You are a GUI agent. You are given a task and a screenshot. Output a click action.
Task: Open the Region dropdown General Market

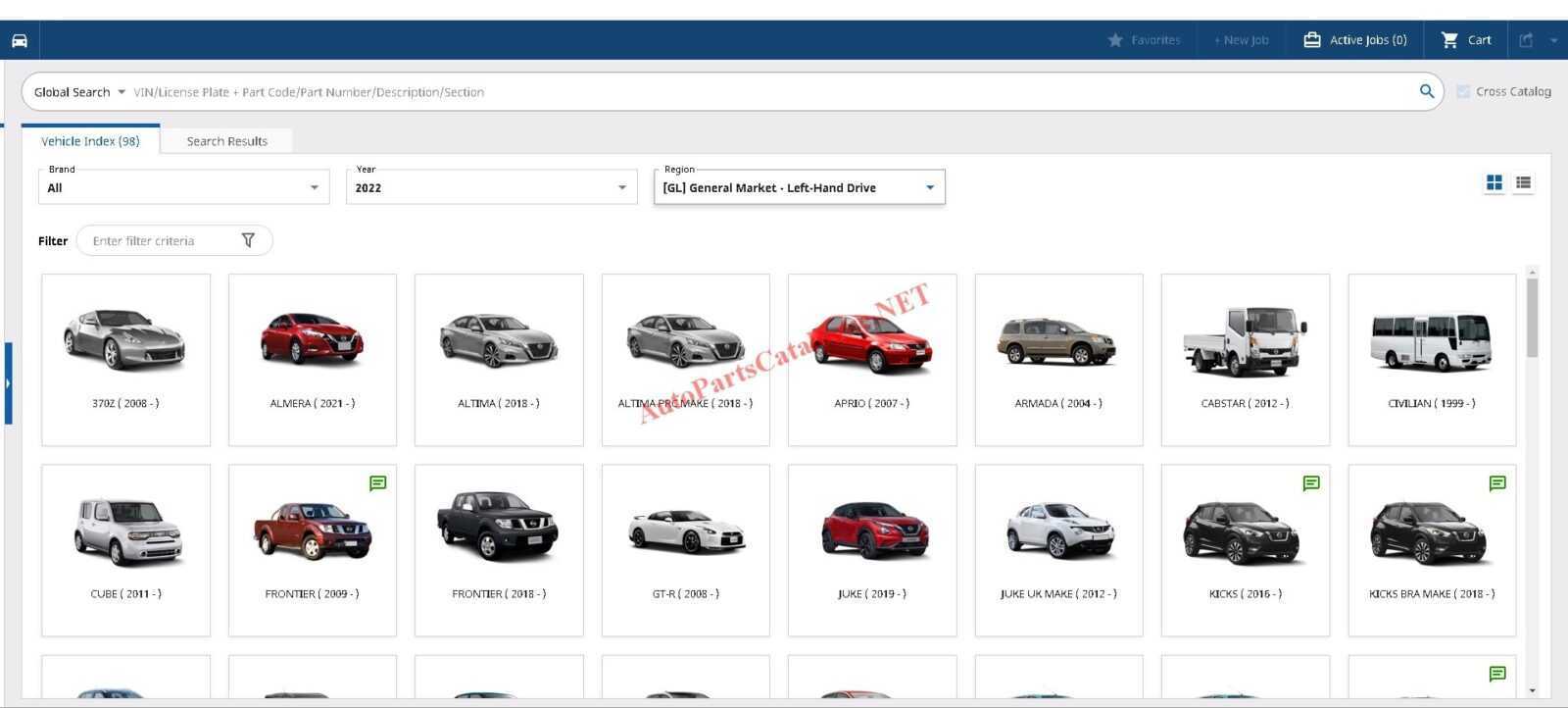click(x=799, y=187)
